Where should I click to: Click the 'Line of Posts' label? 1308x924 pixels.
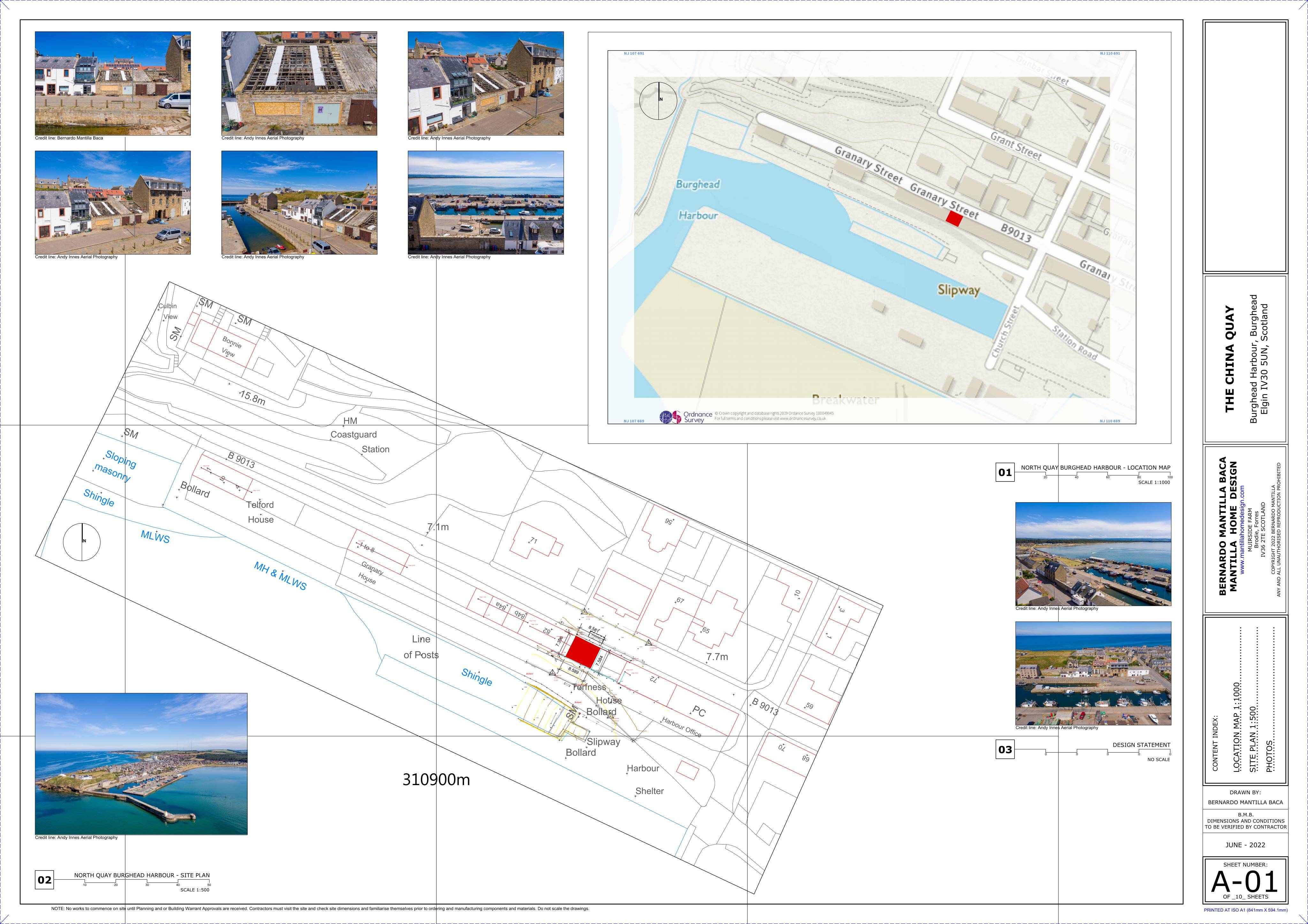coord(421,647)
